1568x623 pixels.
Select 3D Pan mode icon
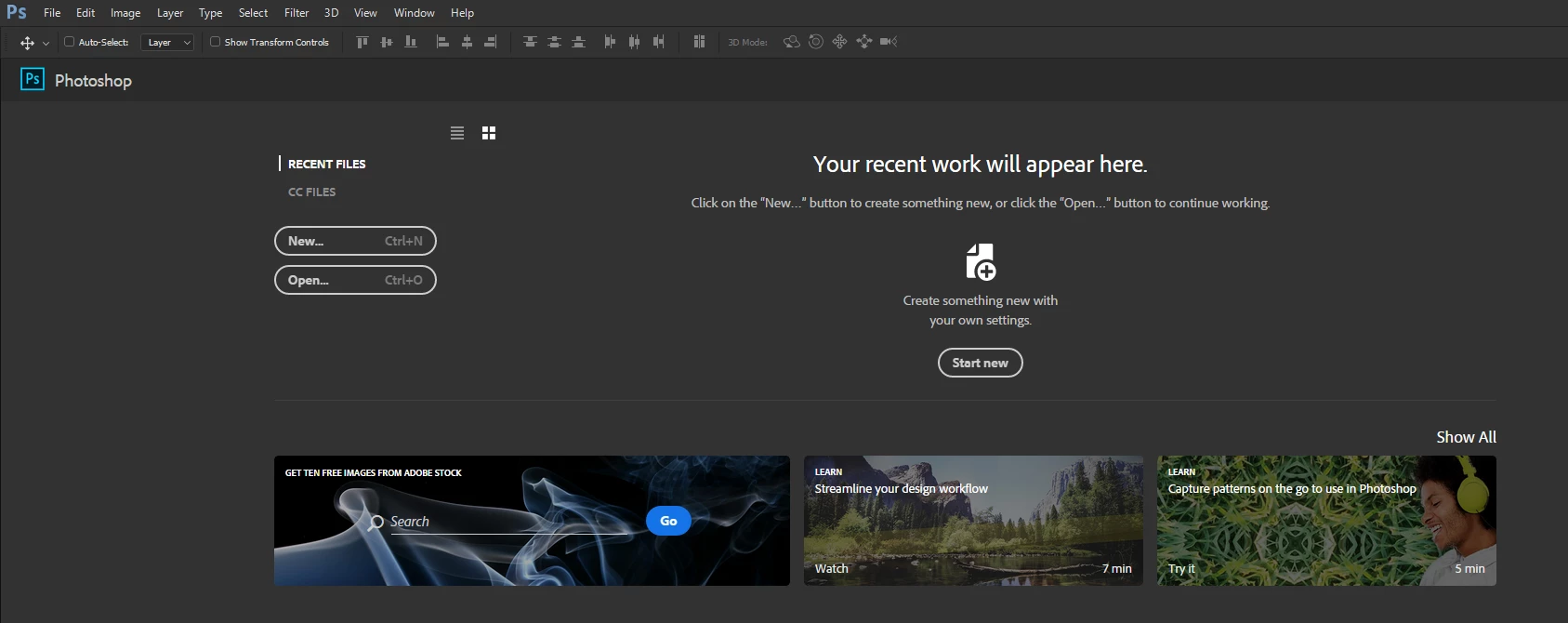pos(840,42)
